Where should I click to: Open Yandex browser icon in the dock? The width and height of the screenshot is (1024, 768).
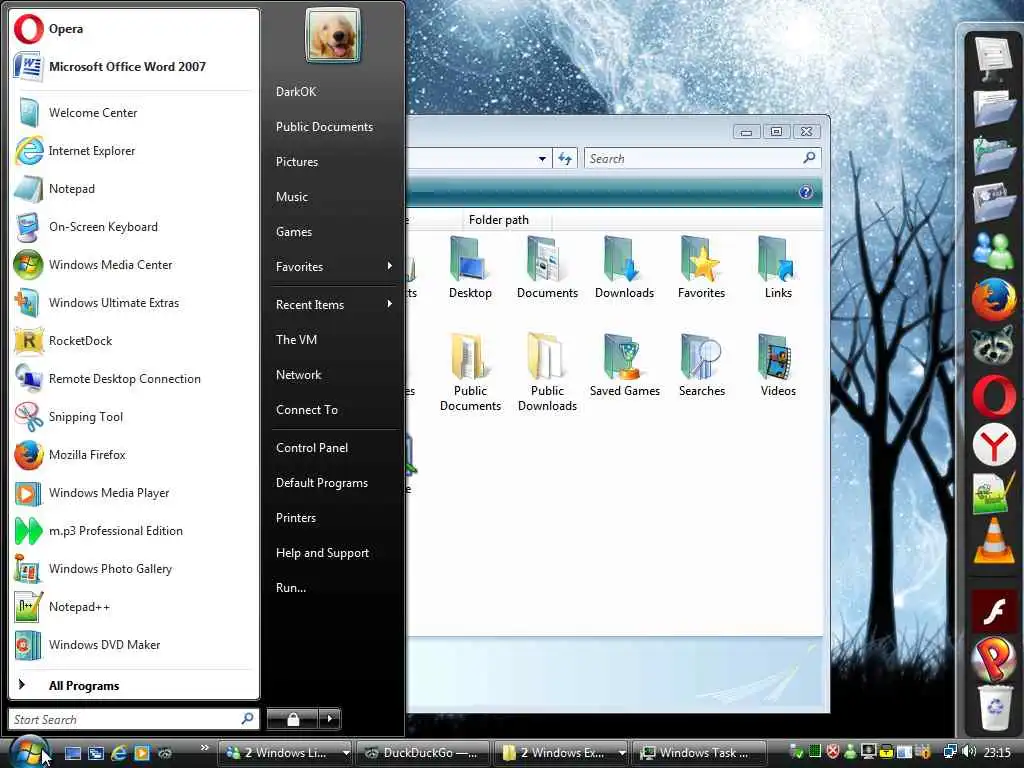(993, 446)
